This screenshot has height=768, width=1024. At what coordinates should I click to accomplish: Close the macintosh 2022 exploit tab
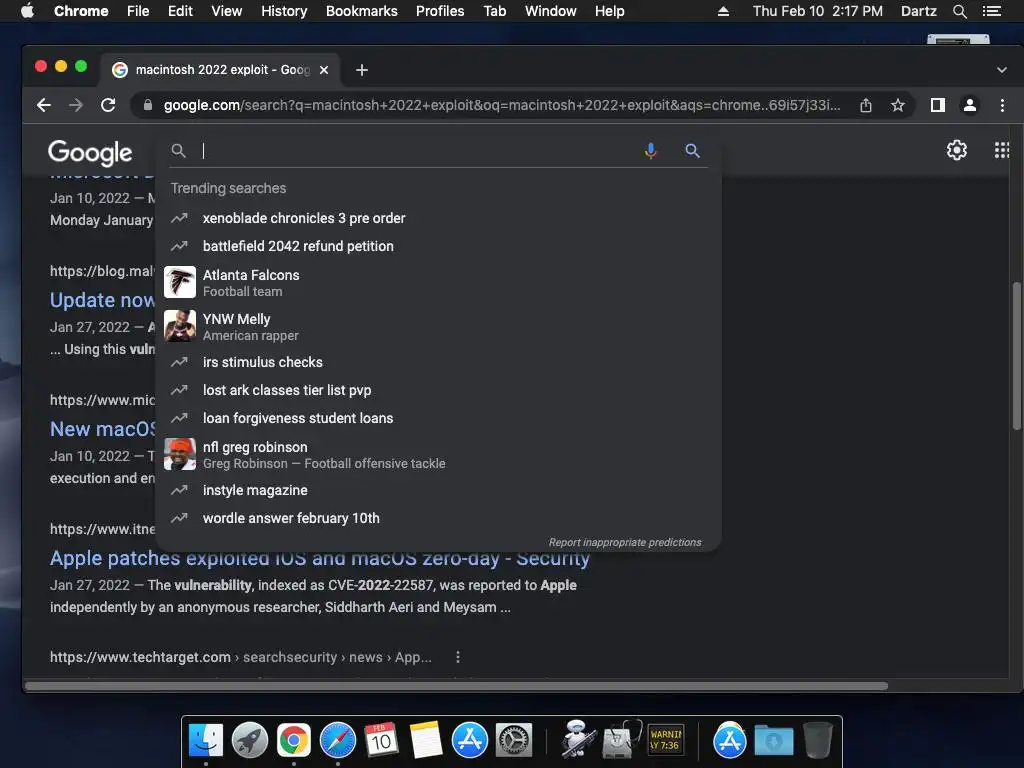pyautogui.click(x=324, y=70)
